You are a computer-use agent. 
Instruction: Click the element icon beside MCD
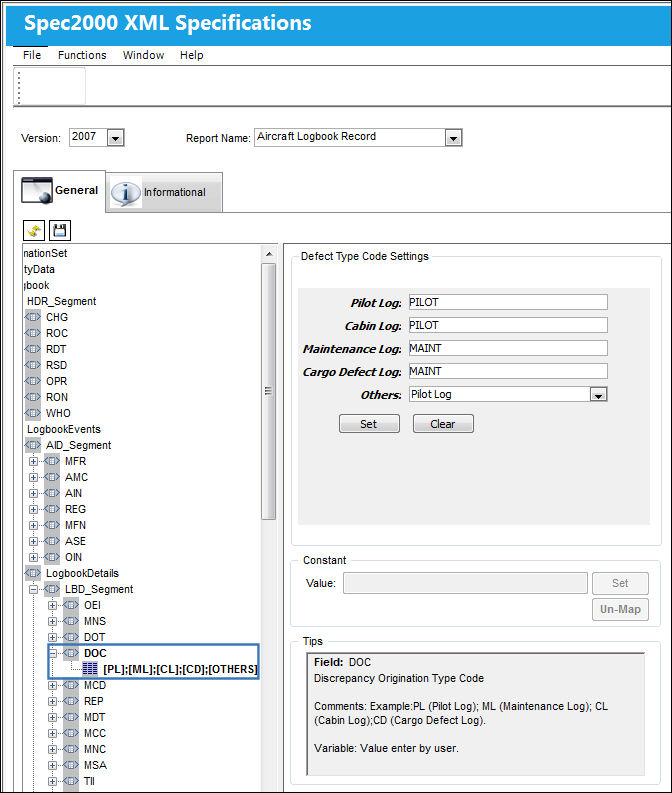coord(71,685)
